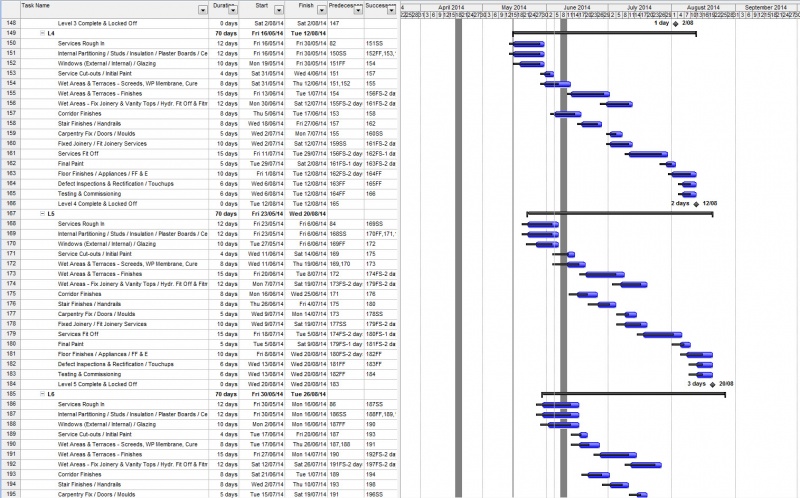Open the Duration column filter dropdown
The image size is (800, 498).
coord(233,10)
